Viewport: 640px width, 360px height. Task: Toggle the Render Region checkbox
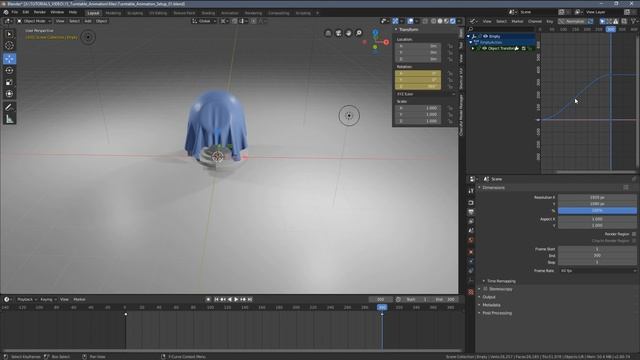pyautogui.click(x=634, y=234)
